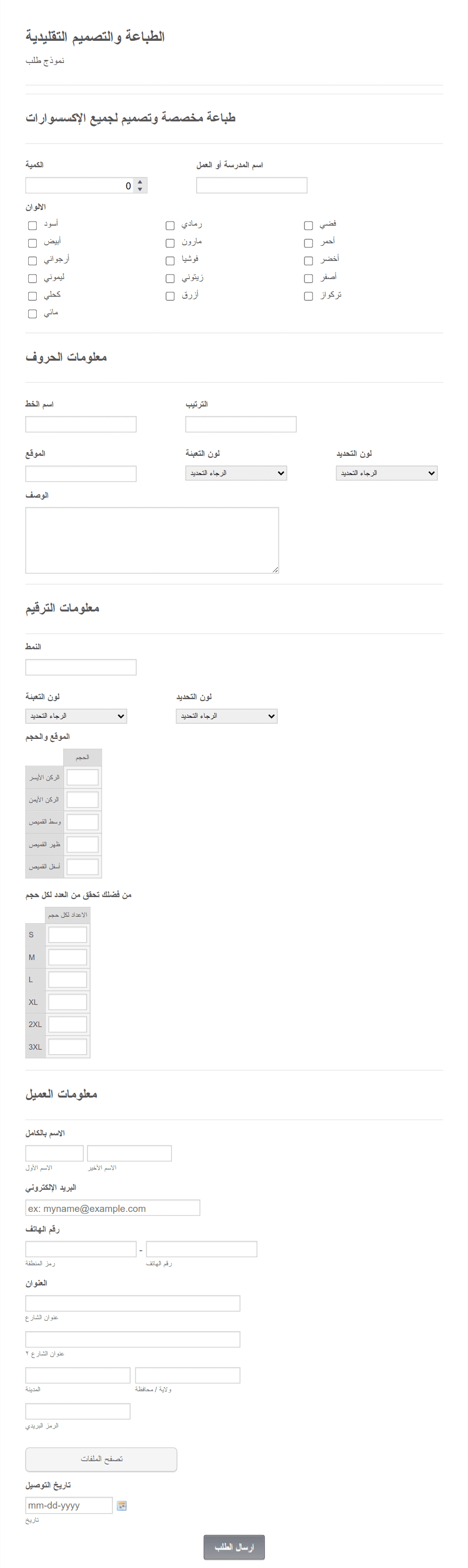The height and width of the screenshot is (1568, 468).
Task: Open the delivery date calendar picker icon
Action: pos(122,1506)
